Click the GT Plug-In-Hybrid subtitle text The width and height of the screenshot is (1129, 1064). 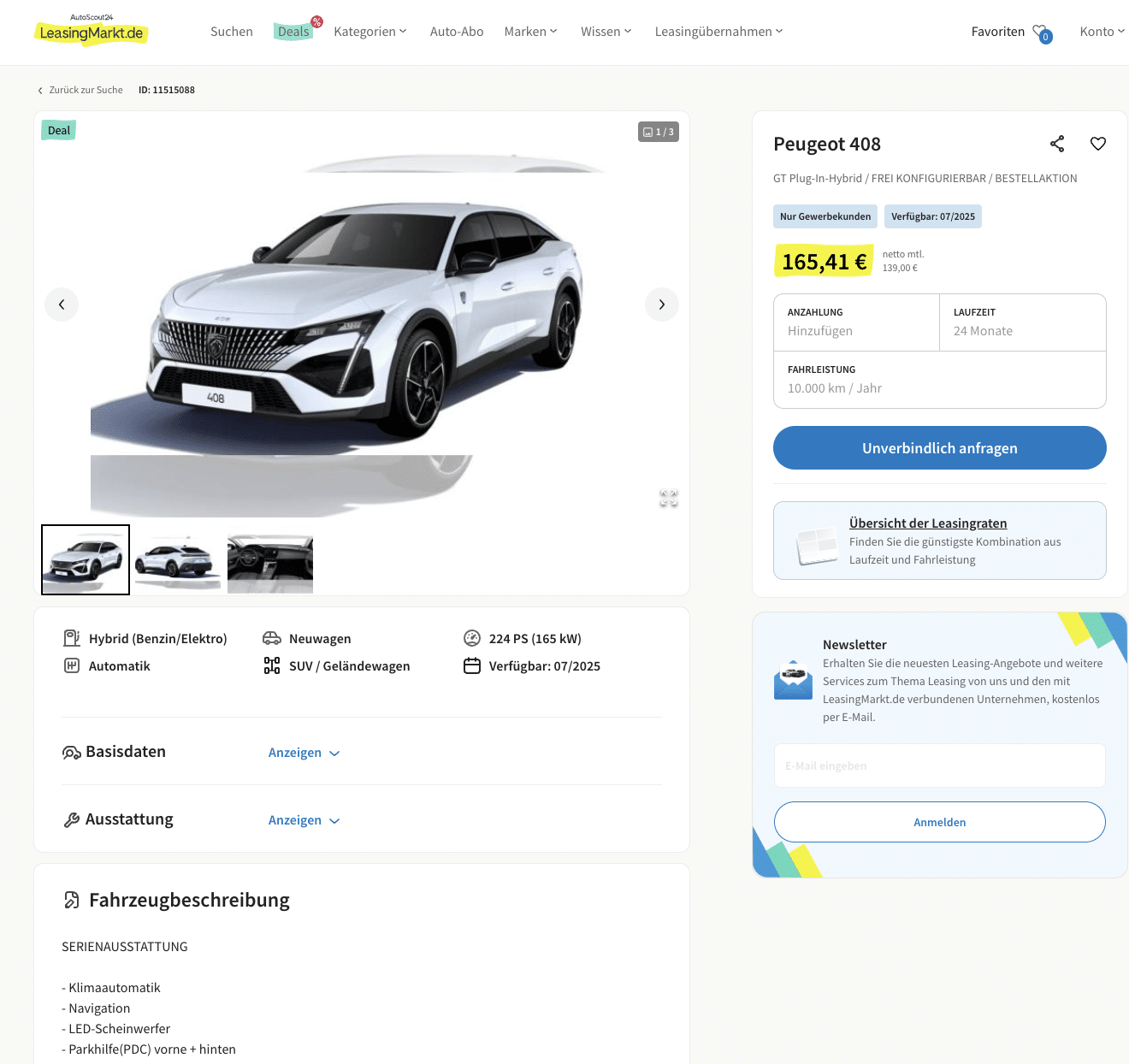pyautogui.click(x=925, y=179)
